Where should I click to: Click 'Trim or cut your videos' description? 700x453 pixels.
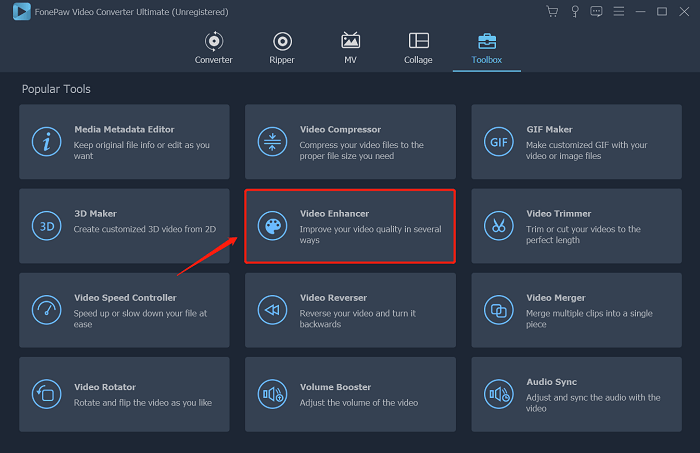point(583,234)
